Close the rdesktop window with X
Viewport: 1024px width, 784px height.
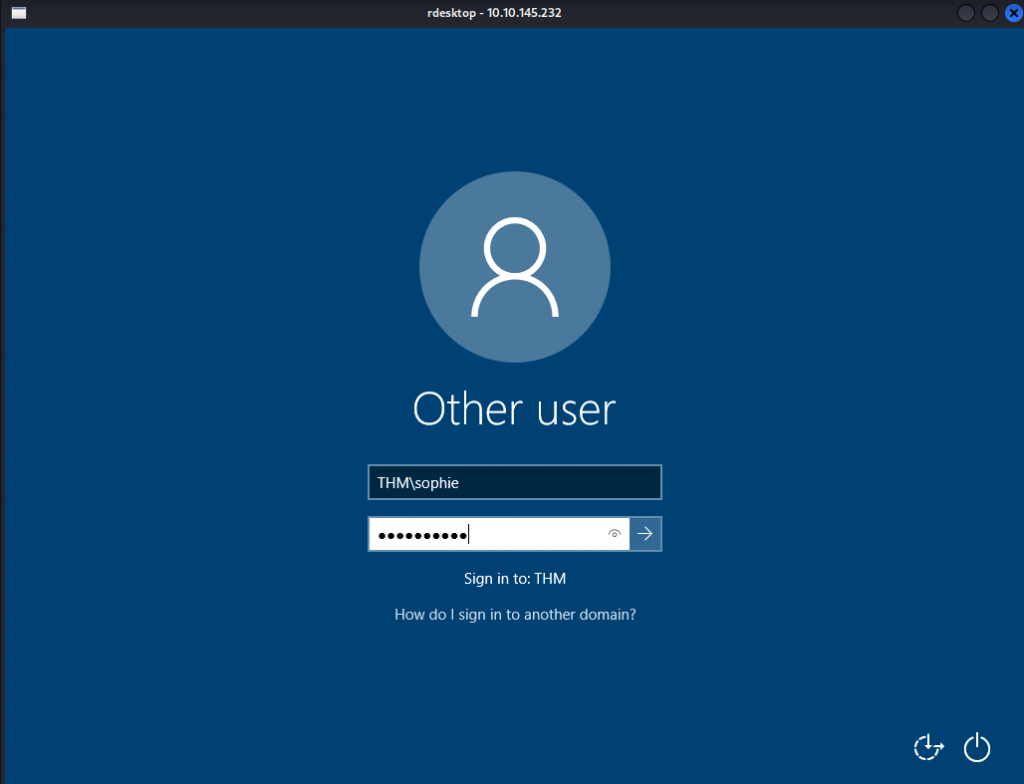(1011, 13)
